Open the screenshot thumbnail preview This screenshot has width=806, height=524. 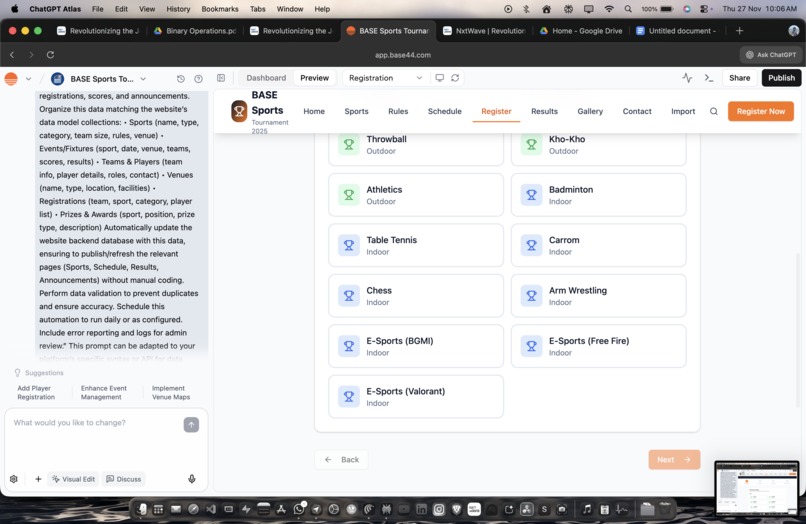coord(757,488)
